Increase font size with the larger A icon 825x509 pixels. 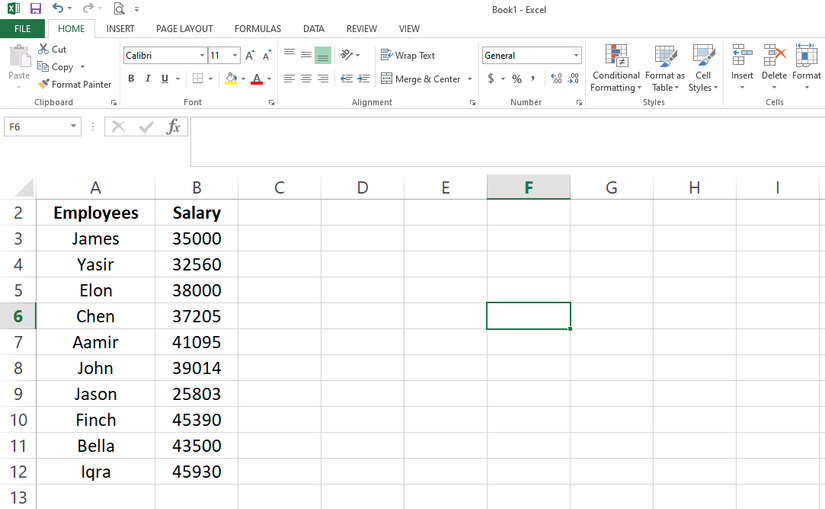(x=250, y=55)
